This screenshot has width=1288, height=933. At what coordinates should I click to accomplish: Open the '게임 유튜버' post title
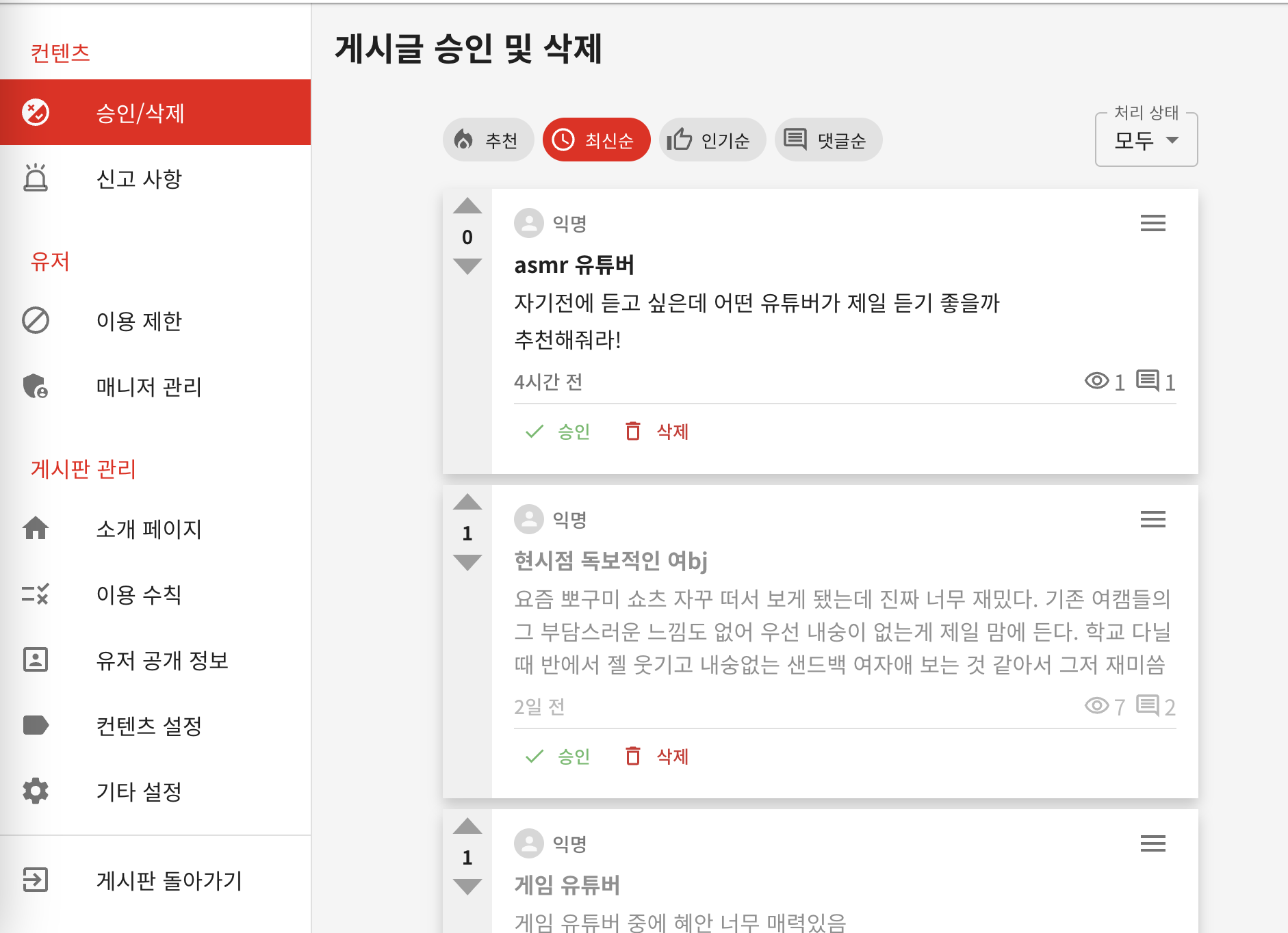coord(567,885)
